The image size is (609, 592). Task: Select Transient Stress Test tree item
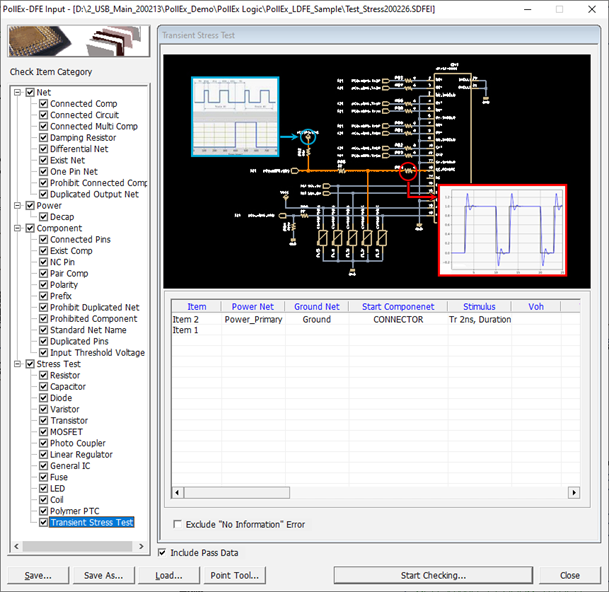click(x=91, y=522)
